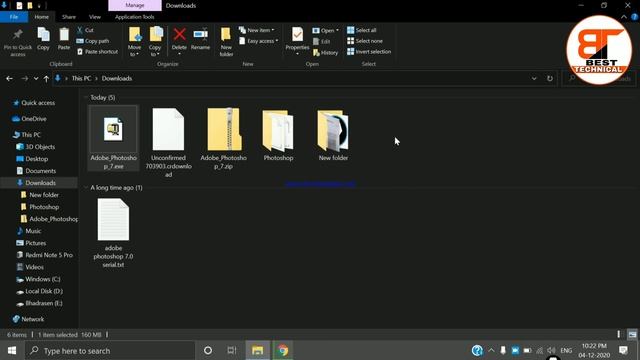This screenshot has width=640, height=360.
Task: Cut the selected item
Action: coord(85,30)
